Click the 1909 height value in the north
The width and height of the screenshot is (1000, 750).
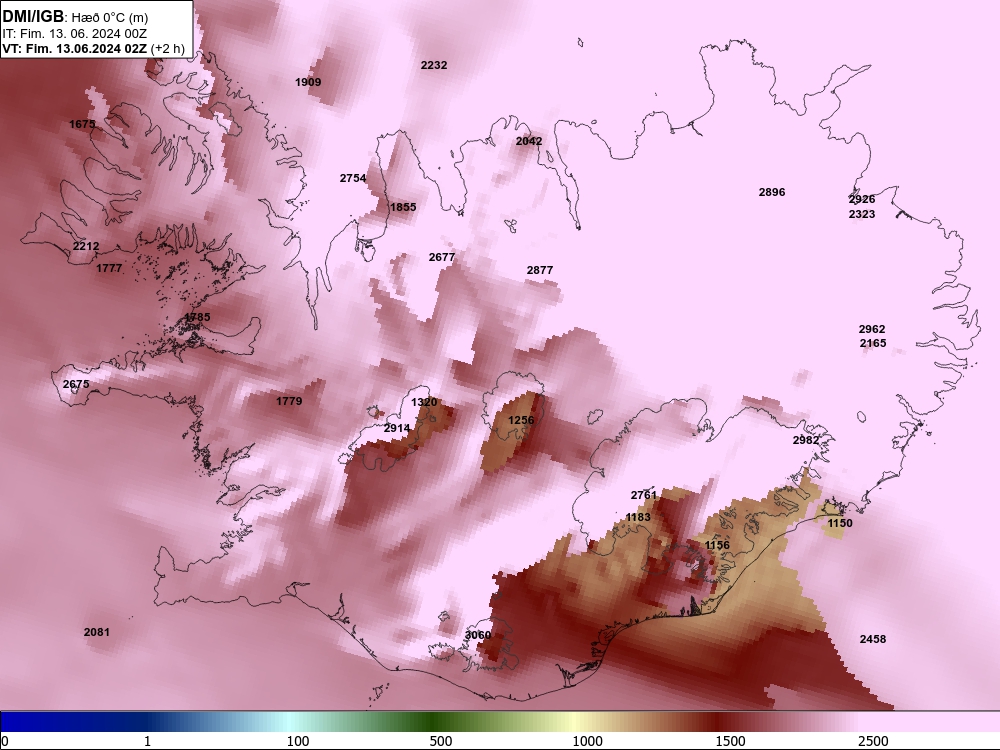[308, 82]
